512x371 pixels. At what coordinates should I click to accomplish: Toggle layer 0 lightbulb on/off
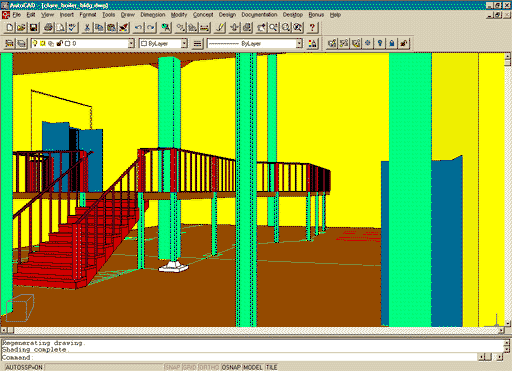pyautogui.click(x=35, y=43)
